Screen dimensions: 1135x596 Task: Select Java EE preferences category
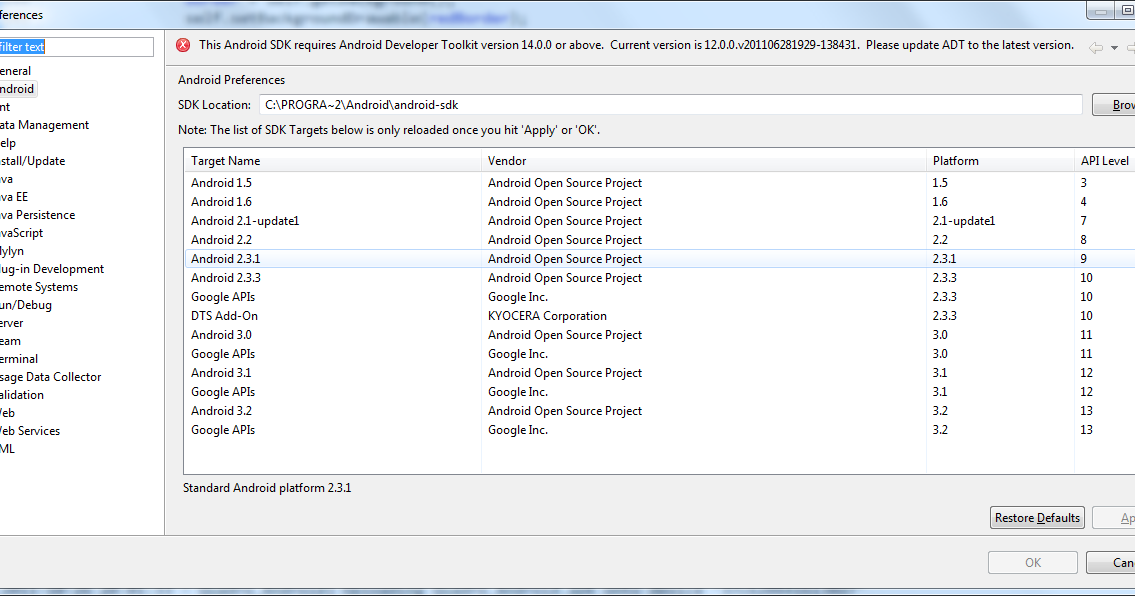[14, 197]
